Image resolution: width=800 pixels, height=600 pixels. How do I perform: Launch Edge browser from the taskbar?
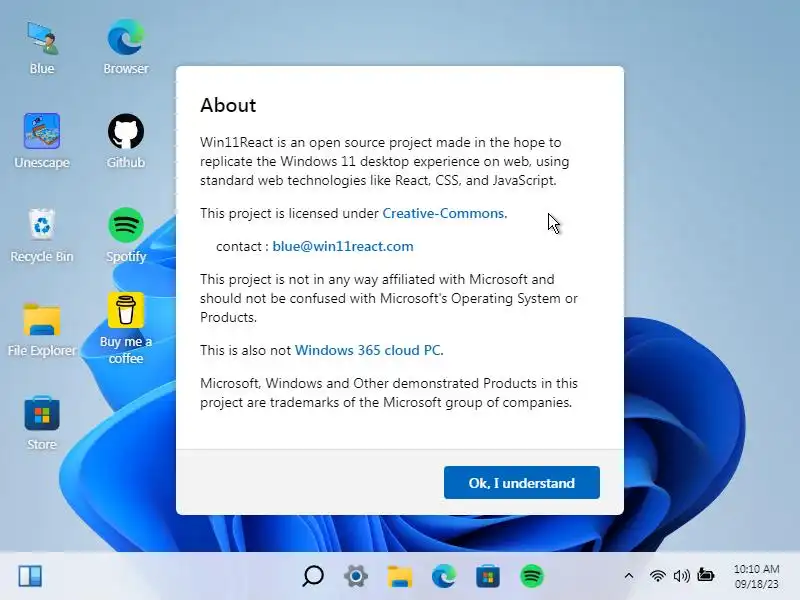[444, 577]
